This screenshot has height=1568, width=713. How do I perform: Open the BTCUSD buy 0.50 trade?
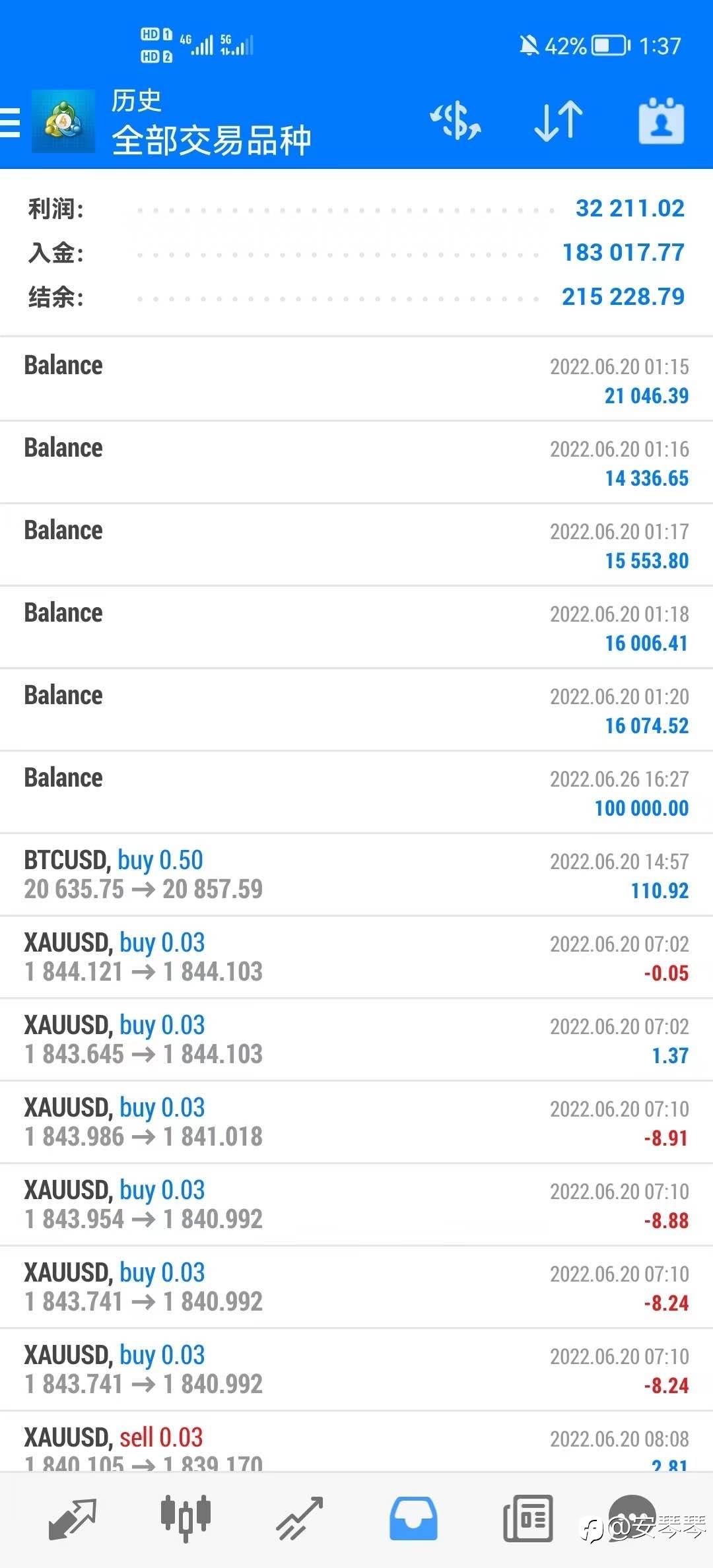pyautogui.click(x=356, y=874)
